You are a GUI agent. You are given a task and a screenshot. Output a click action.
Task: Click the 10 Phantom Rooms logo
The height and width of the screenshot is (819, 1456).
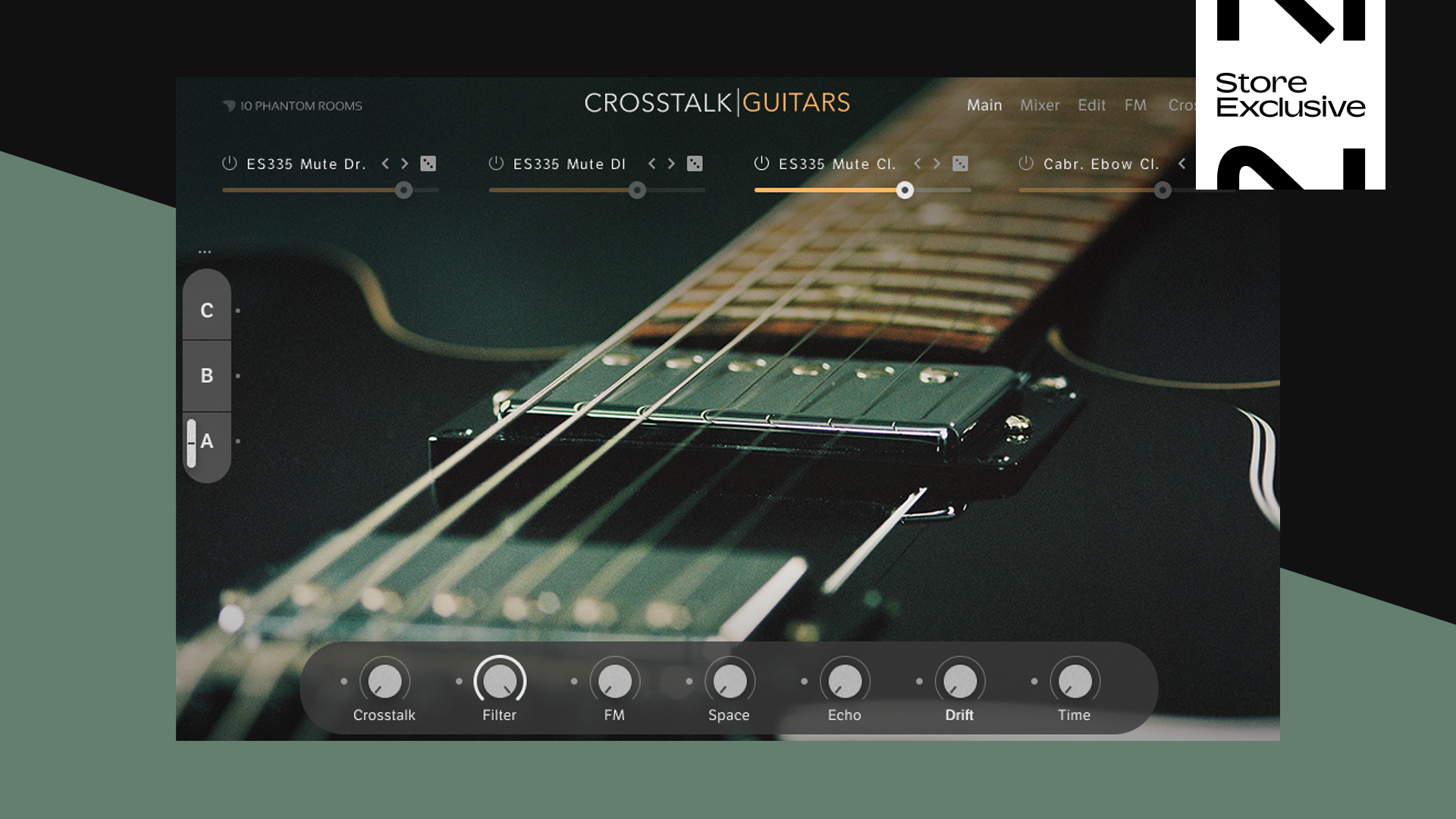pos(293,105)
